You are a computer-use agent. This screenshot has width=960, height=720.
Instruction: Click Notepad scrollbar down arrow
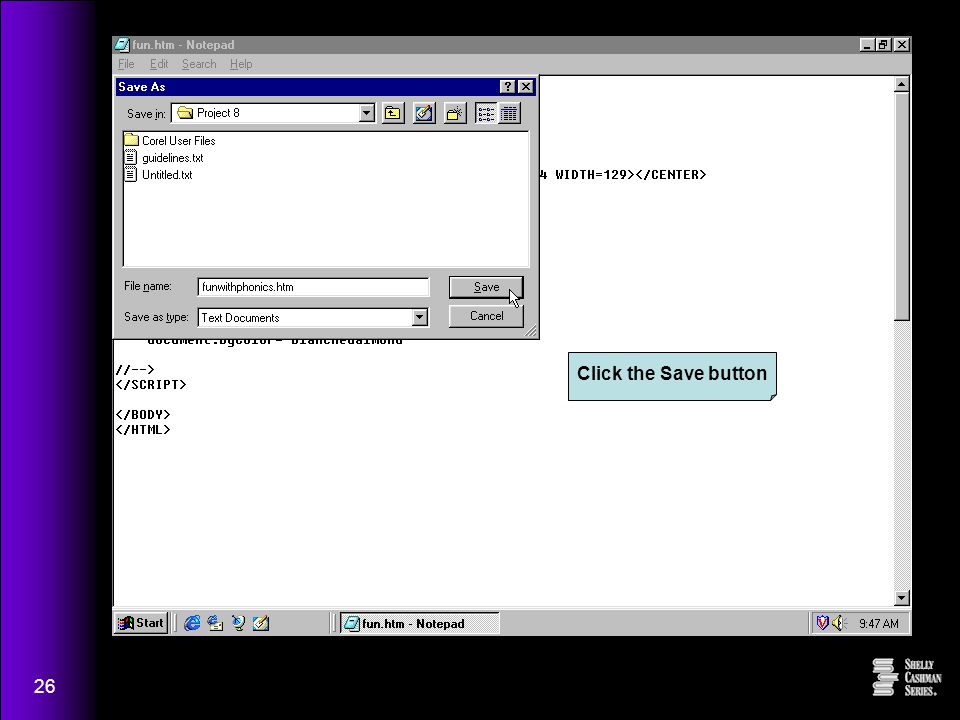[901, 598]
